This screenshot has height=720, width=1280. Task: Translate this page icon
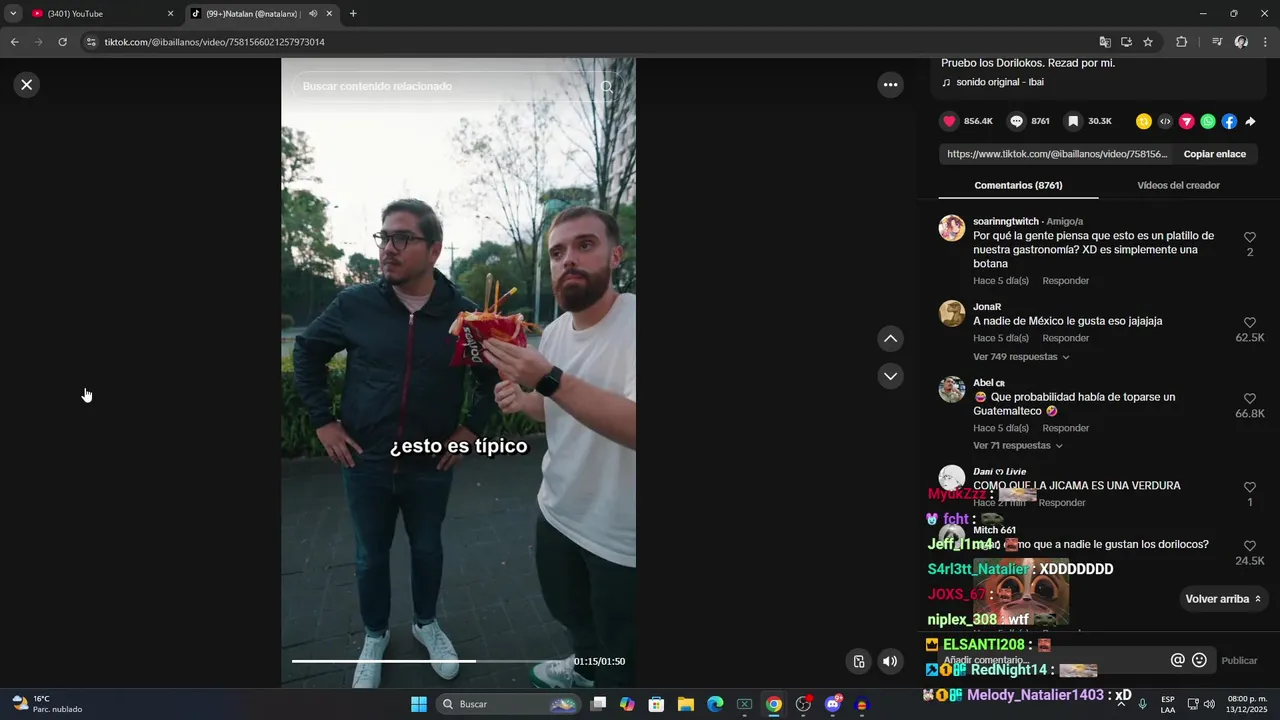[x=1105, y=42]
